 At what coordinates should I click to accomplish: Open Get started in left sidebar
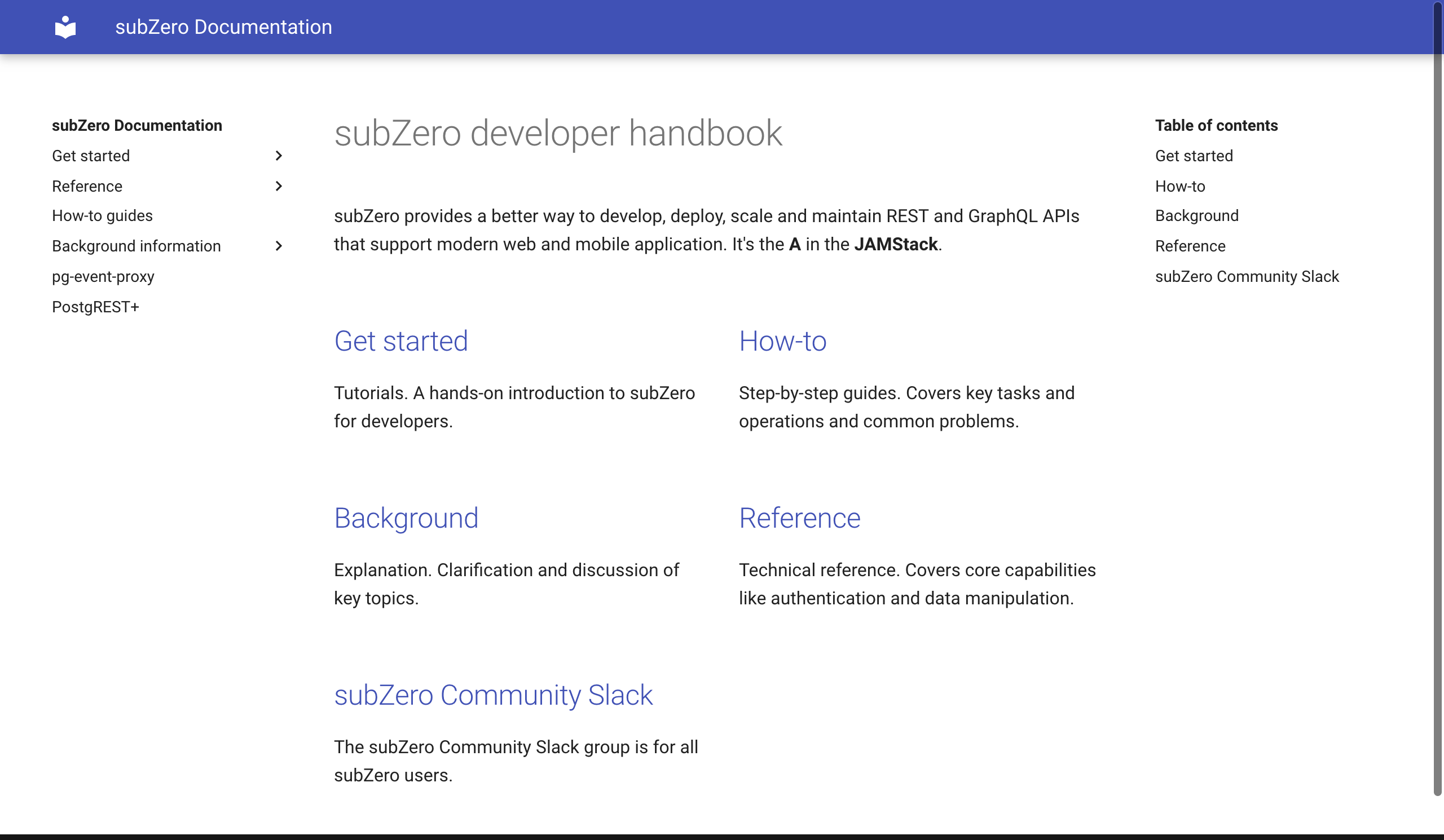[x=91, y=156]
